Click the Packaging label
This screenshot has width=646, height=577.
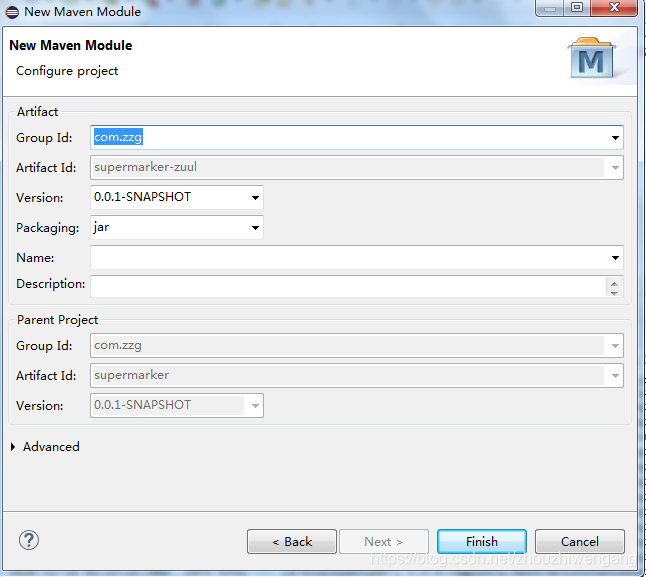(47, 228)
